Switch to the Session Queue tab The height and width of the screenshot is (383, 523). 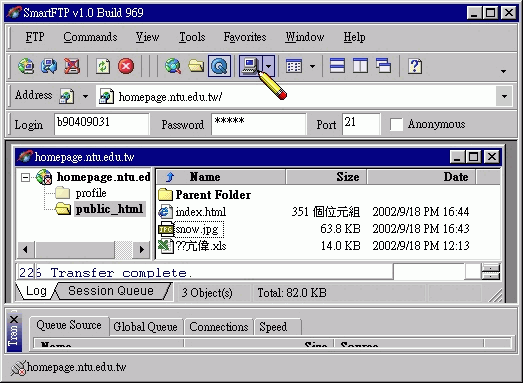[x=111, y=291]
